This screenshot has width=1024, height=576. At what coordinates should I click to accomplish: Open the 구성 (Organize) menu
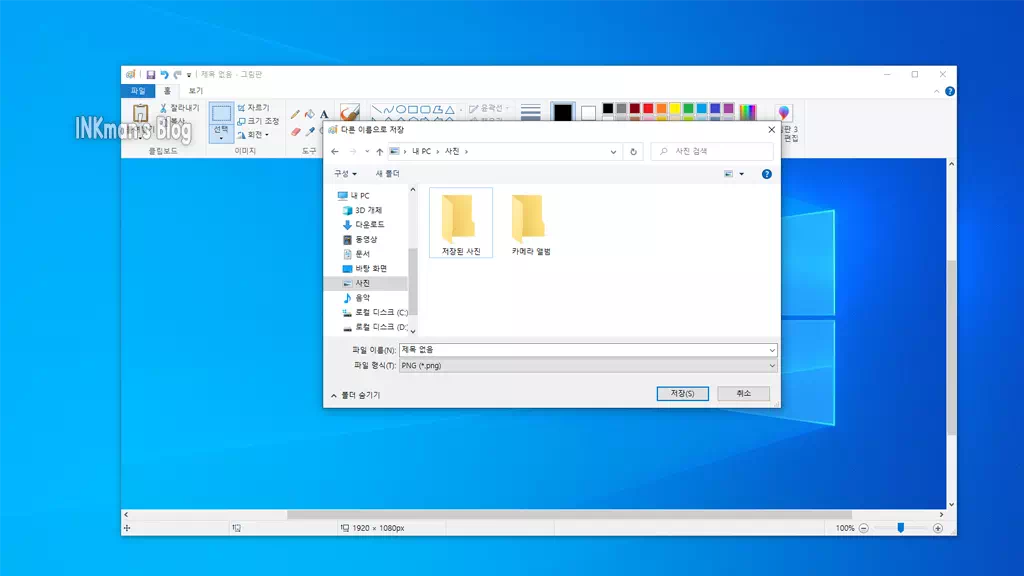[x=345, y=174]
